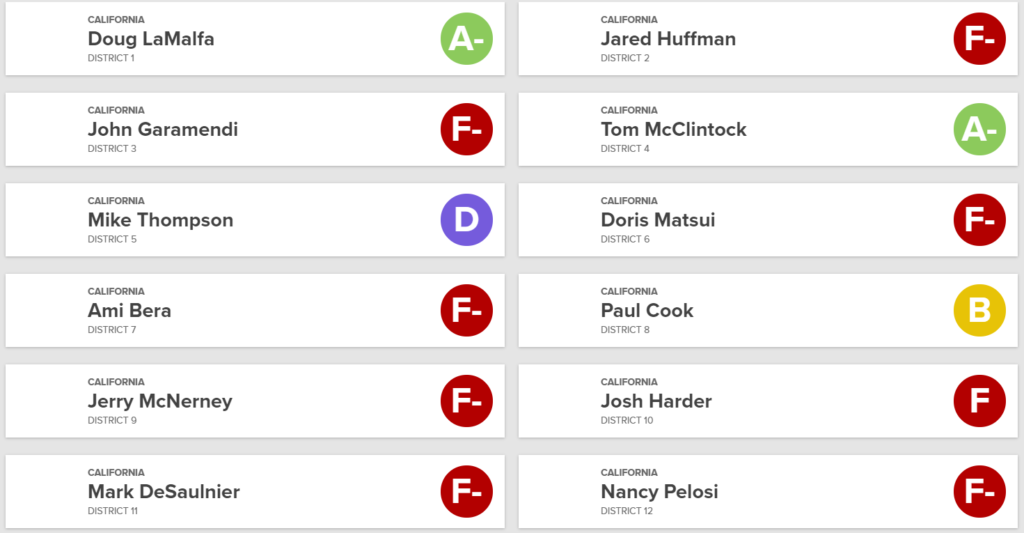Click the Paul Cook name heading
Viewport: 1024px width, 533px height.
[647, 310]
